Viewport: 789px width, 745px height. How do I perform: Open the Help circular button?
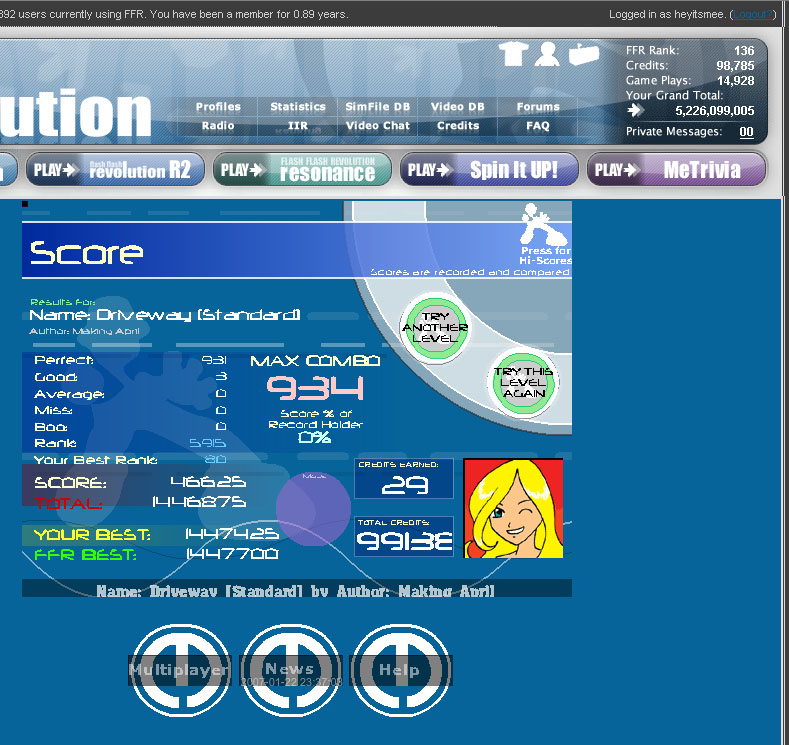tap(401, 670)
